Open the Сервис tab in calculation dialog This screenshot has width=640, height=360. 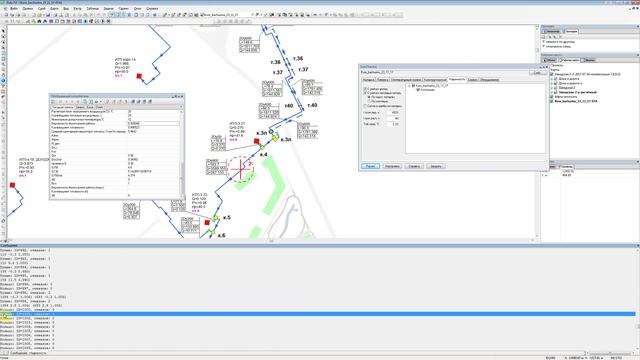[473, 80]
